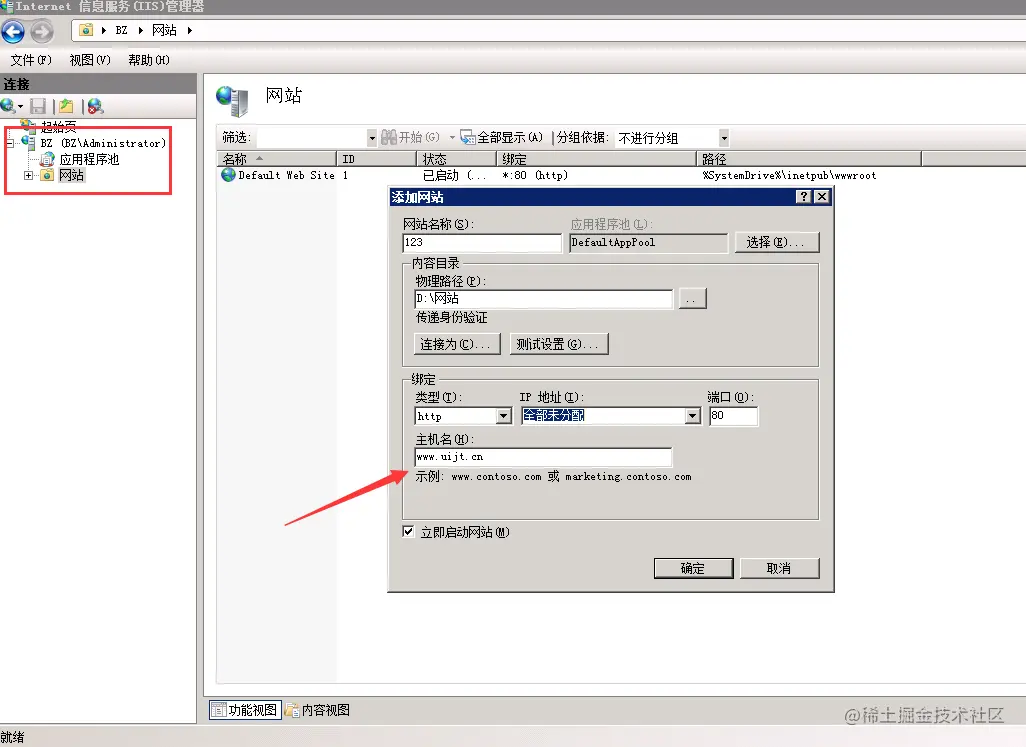Open the filter field dropdown arrow
1026x747 pixels.
point(372,138)
